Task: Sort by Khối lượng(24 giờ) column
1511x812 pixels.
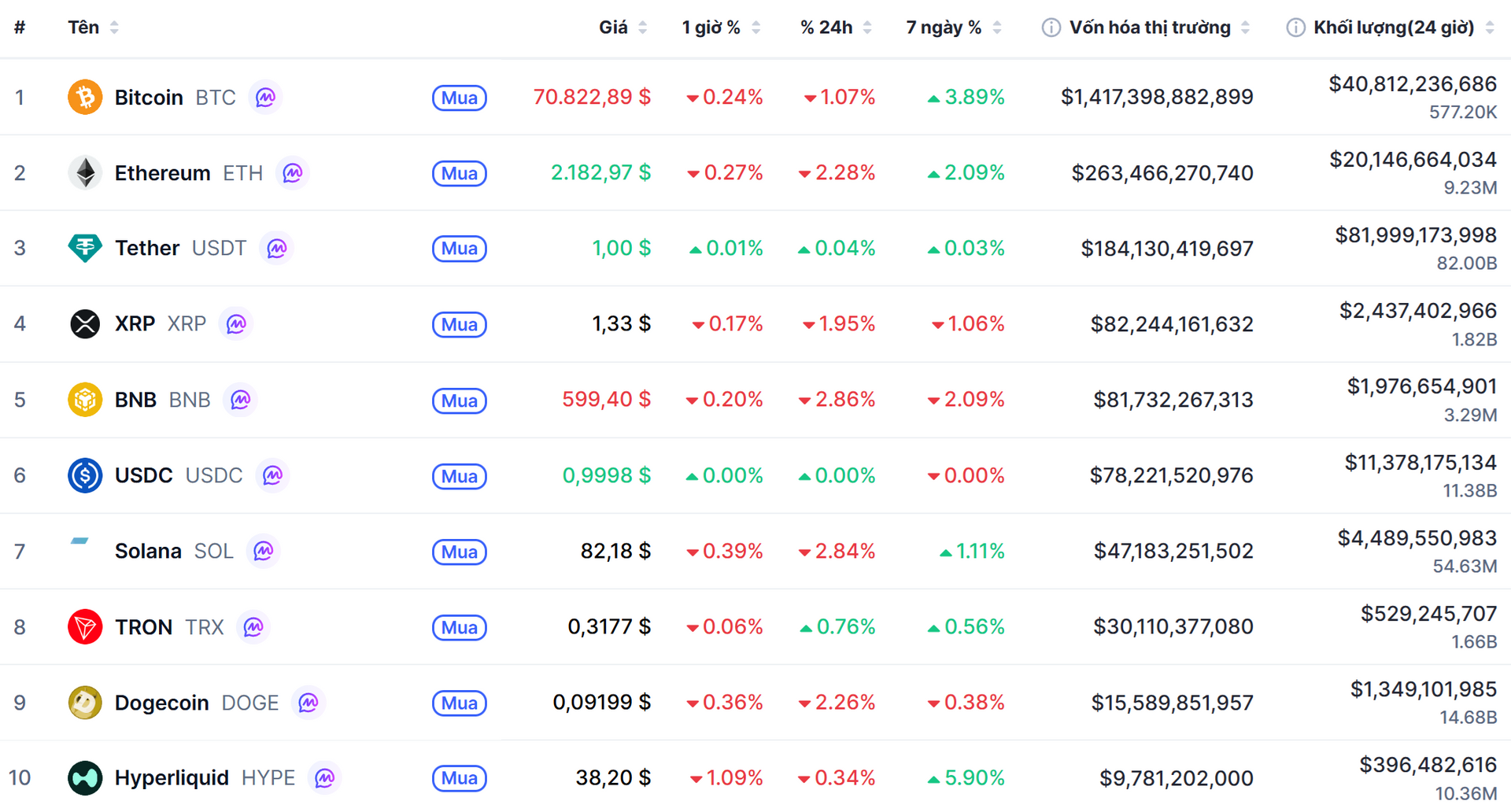Action: (1404, 28)
